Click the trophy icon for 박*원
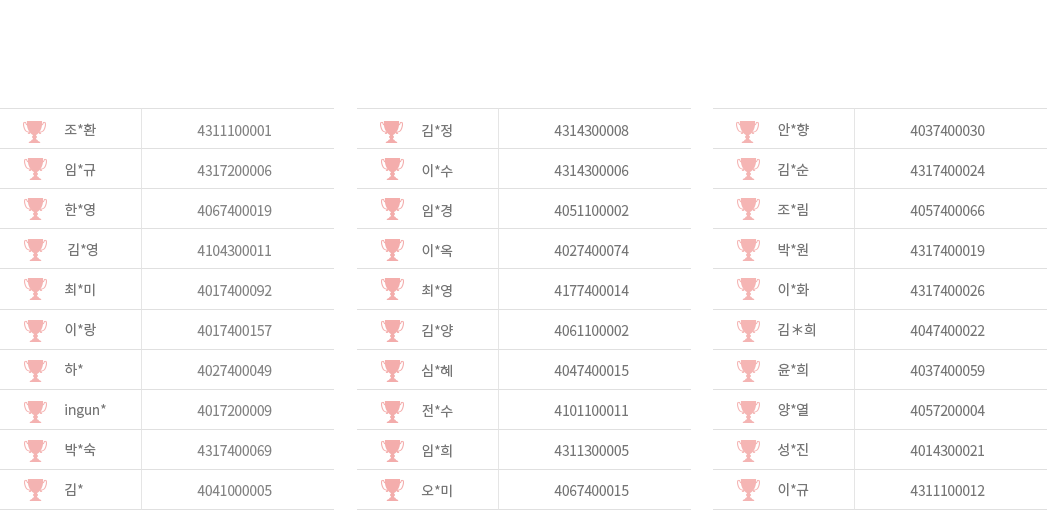The image size is (1048, 510). [x=748, y=250]
